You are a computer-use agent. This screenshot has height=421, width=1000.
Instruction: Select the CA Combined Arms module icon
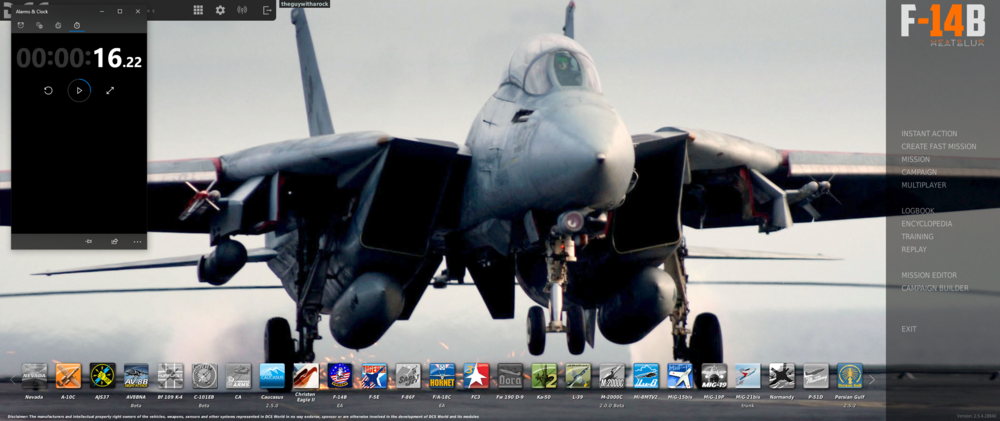(239, 376)
